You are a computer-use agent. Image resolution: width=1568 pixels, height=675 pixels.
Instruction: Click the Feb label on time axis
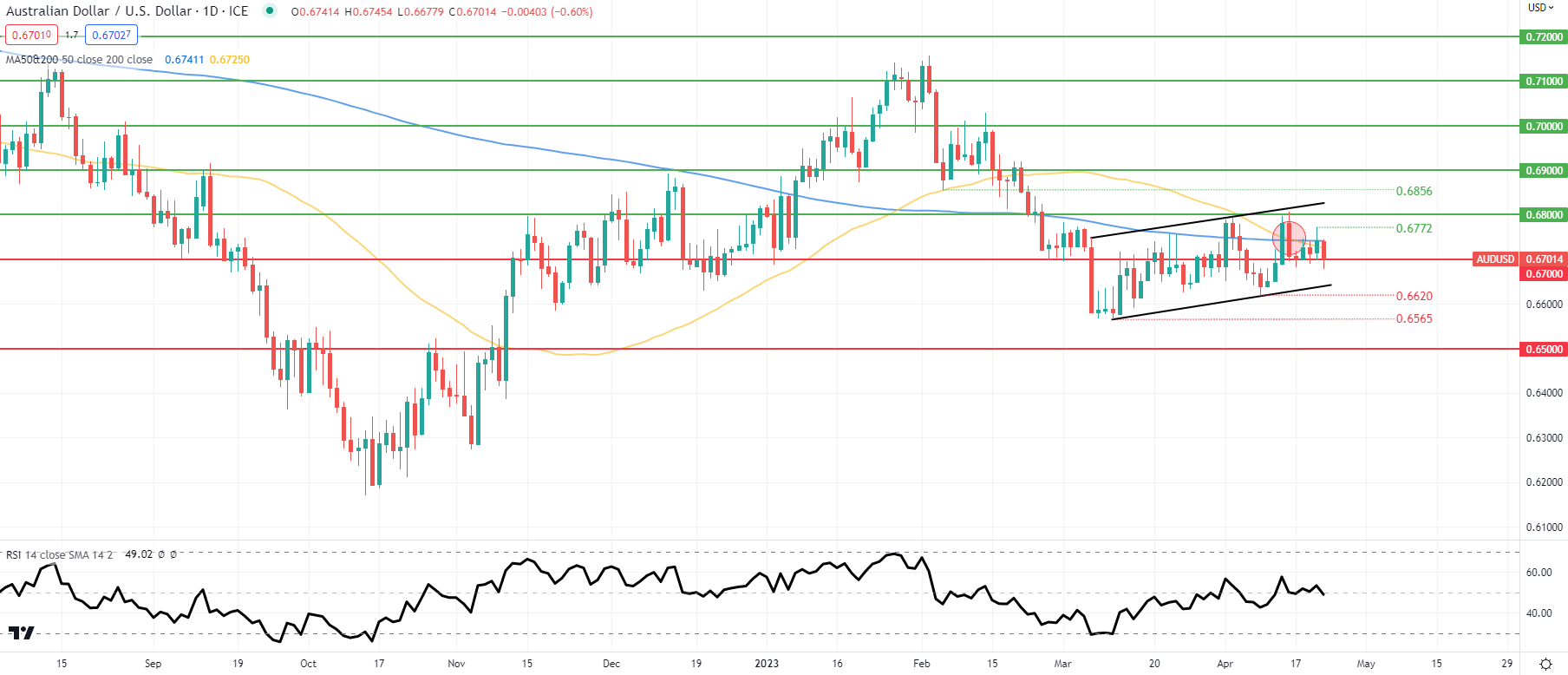[921, 664]
